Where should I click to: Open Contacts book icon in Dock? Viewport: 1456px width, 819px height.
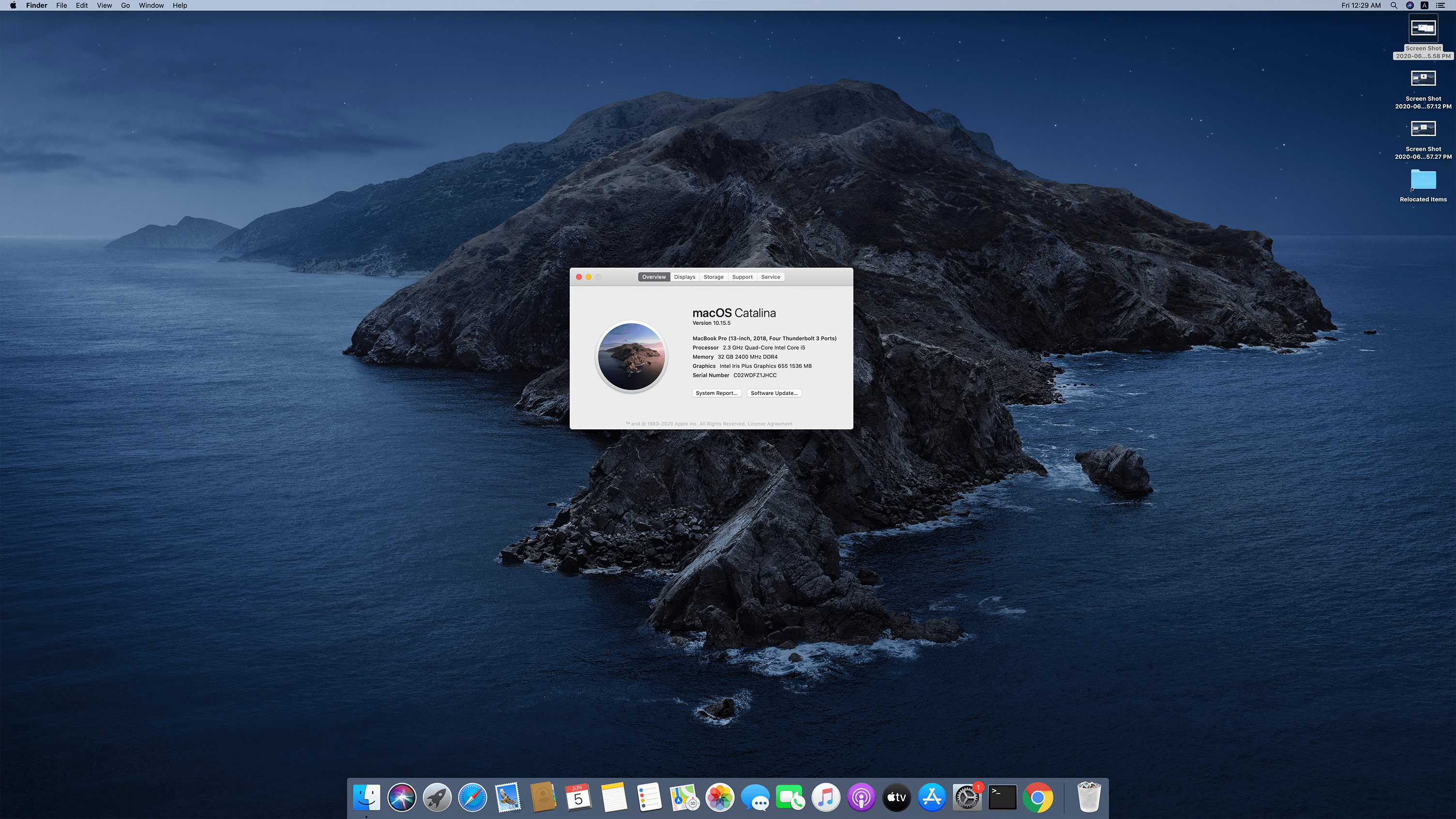tap(543, 798)
